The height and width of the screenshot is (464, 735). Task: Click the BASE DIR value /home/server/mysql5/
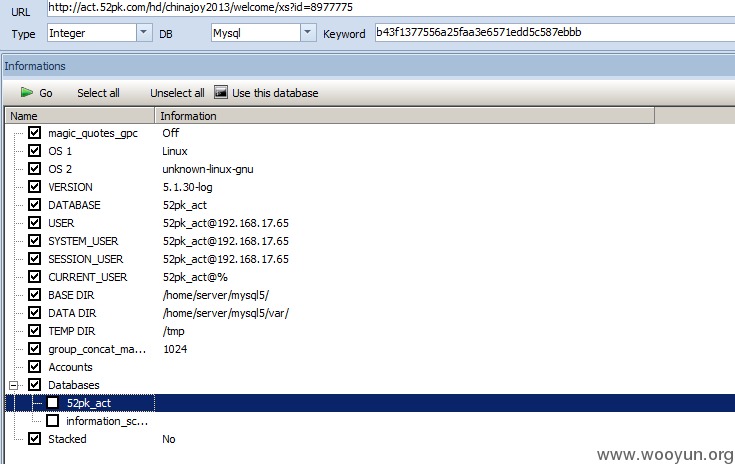216,295
